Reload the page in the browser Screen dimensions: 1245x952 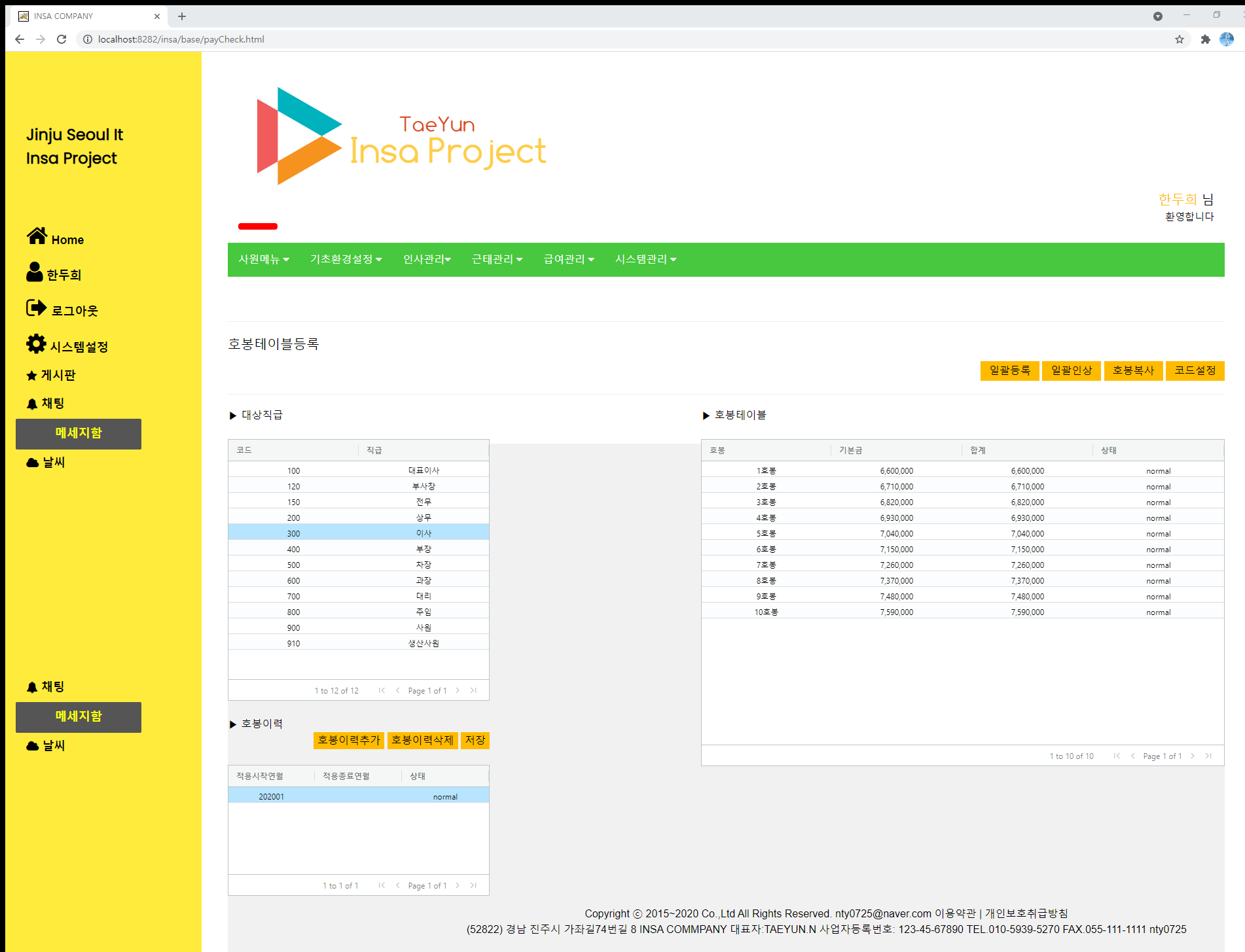pyautogui.click(x=62, y=39)
